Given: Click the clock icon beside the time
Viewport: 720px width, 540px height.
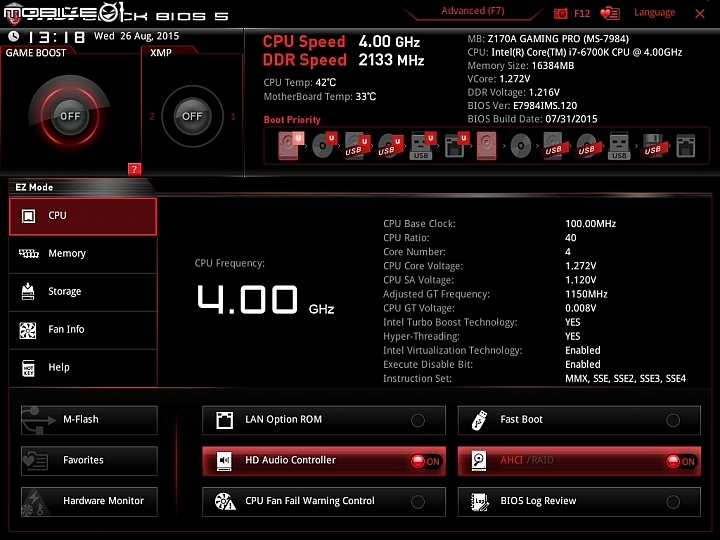Looking at the screenshot, I should pos(14,36).
